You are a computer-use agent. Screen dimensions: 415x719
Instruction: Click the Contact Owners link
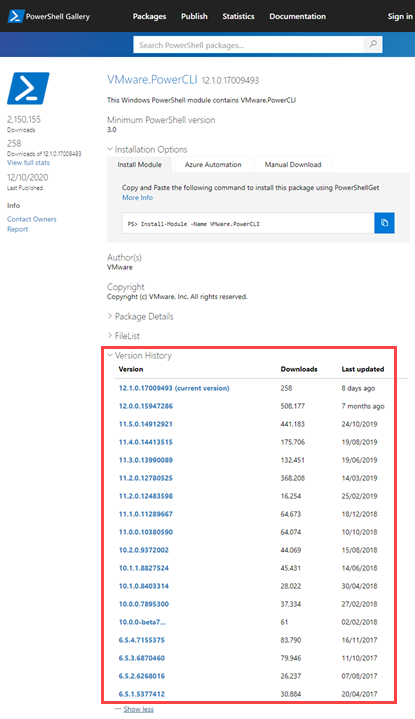(32, 219)
